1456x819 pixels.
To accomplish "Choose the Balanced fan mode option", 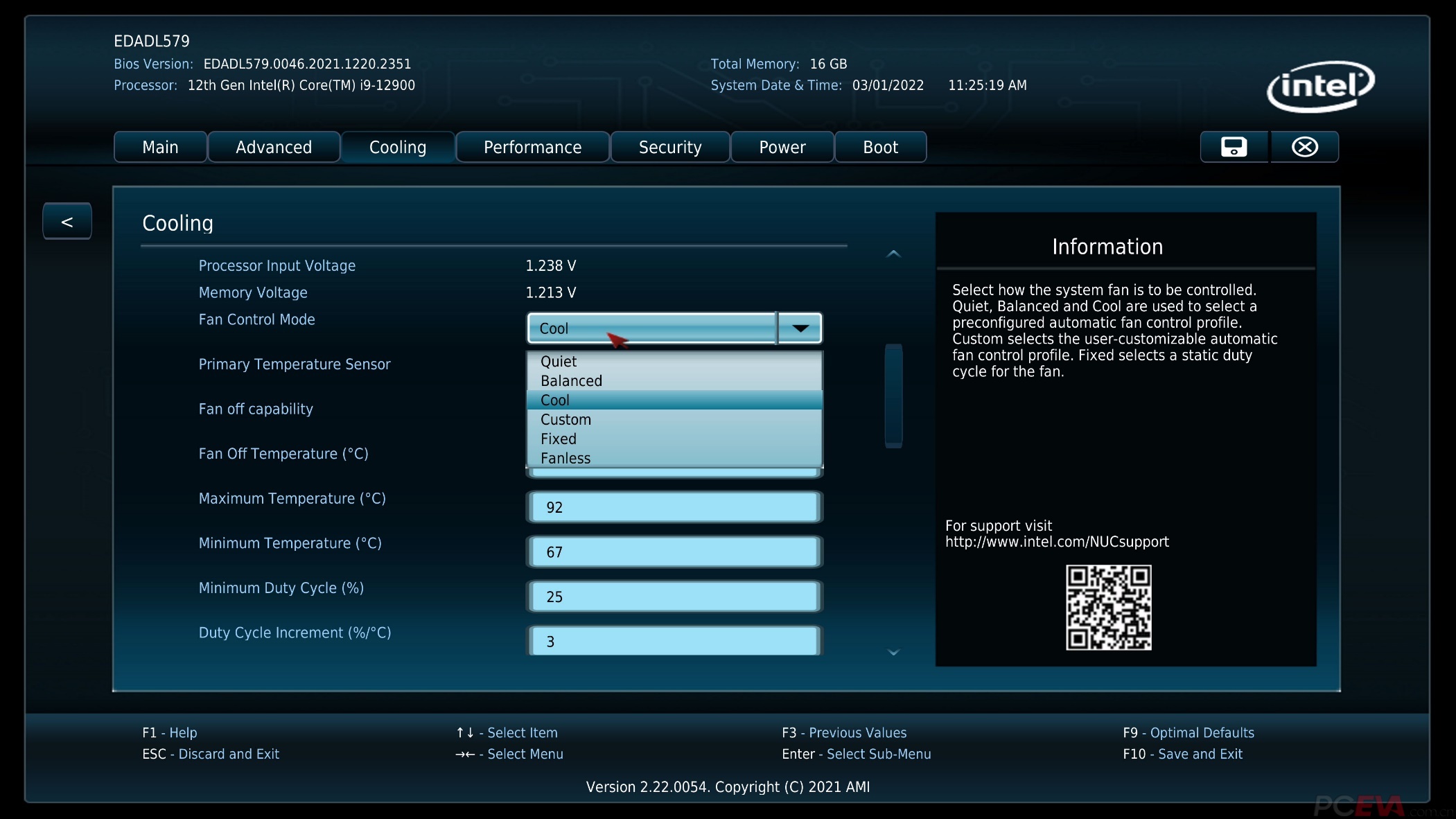I will point(571,381).
